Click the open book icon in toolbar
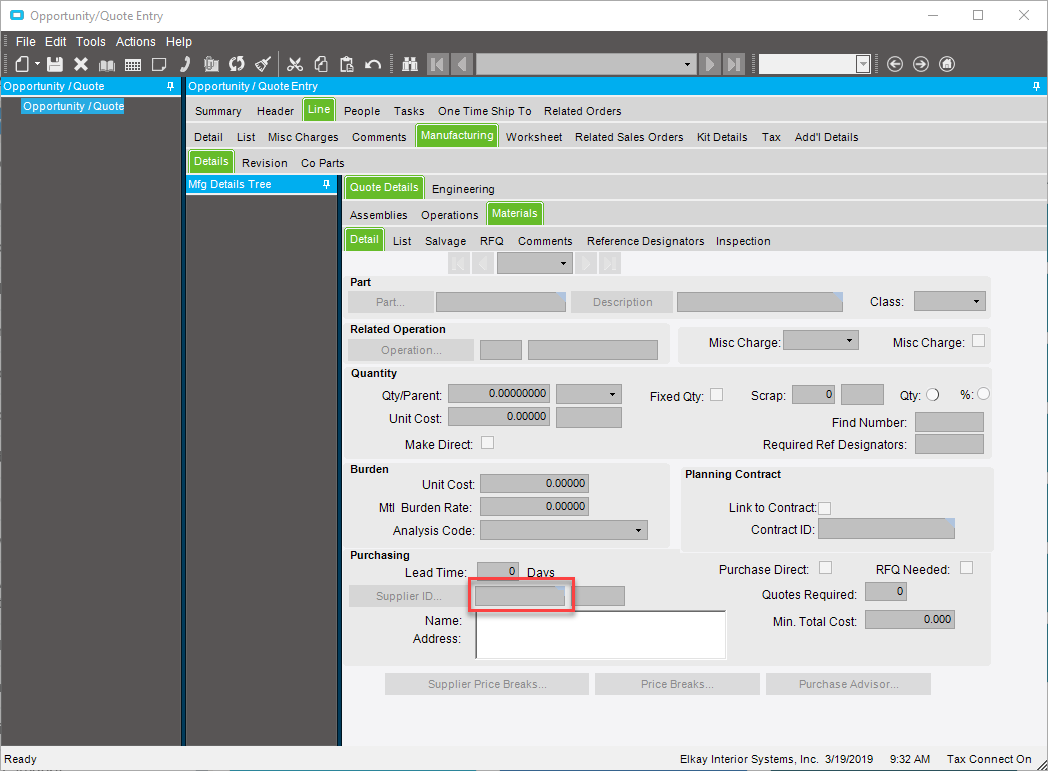This screenshot has width=1048, height=771. [107, 65]
